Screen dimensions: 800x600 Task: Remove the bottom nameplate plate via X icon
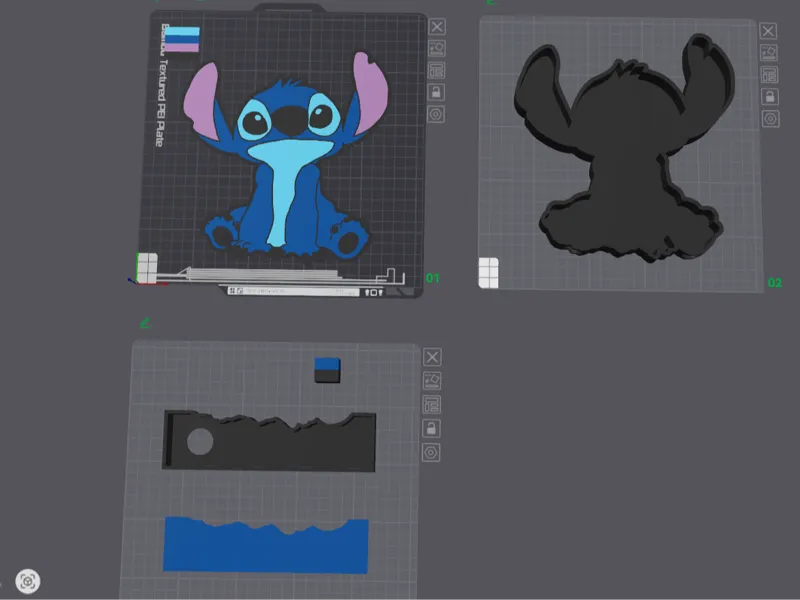tap(433, 357)
